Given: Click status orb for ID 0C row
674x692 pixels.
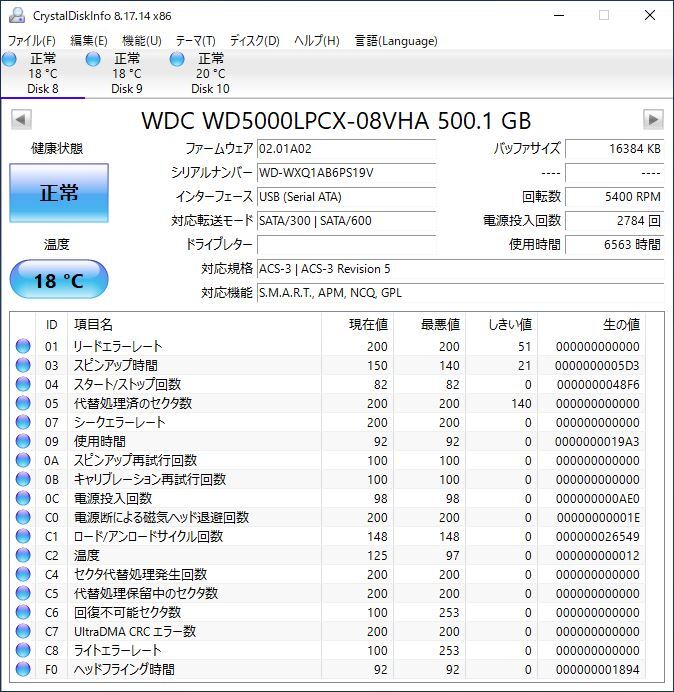Looking at the screenshot, I should point(23,498).
